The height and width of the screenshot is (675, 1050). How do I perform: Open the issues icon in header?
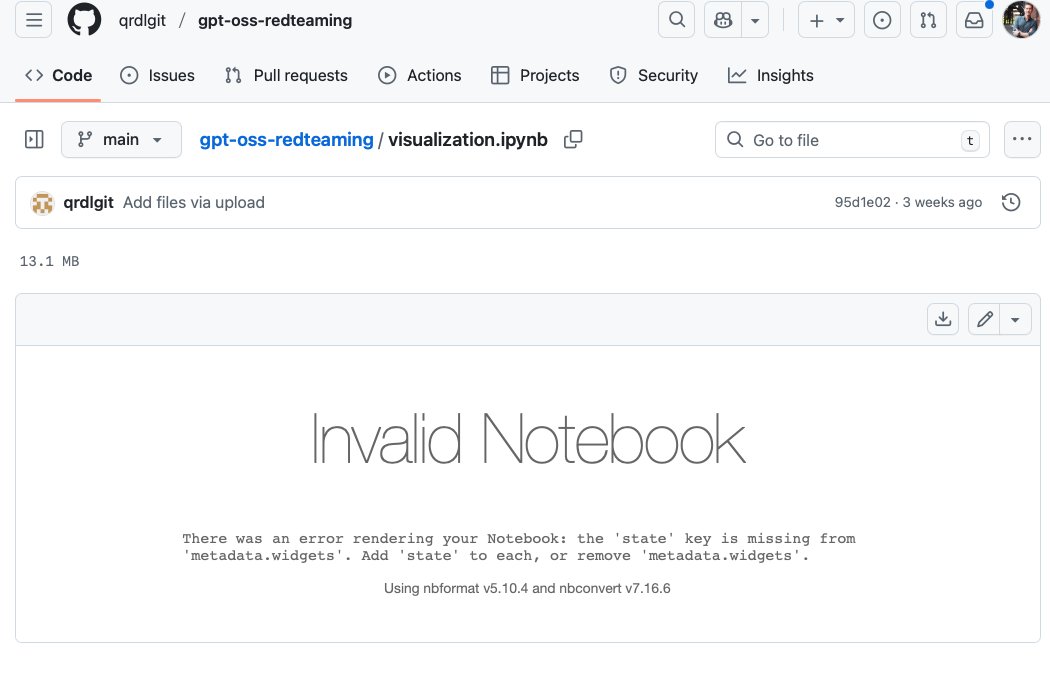(x=882, y=20)
